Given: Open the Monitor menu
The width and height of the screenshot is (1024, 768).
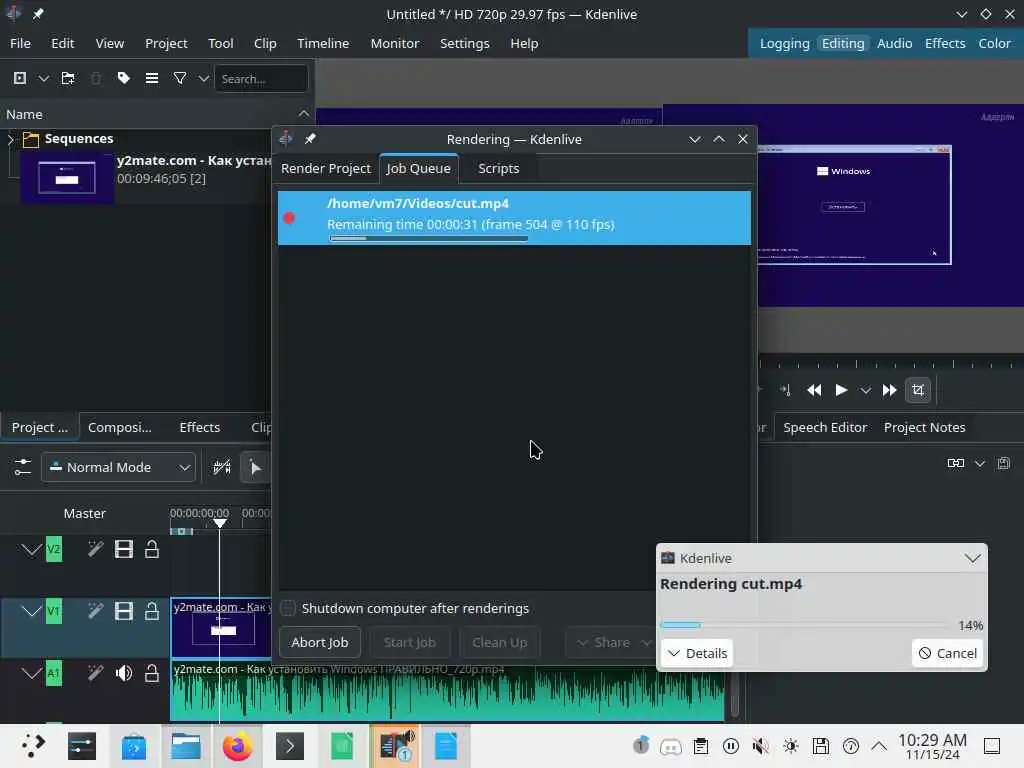Looking at the screenshot, I should click(x=394, y=43).
